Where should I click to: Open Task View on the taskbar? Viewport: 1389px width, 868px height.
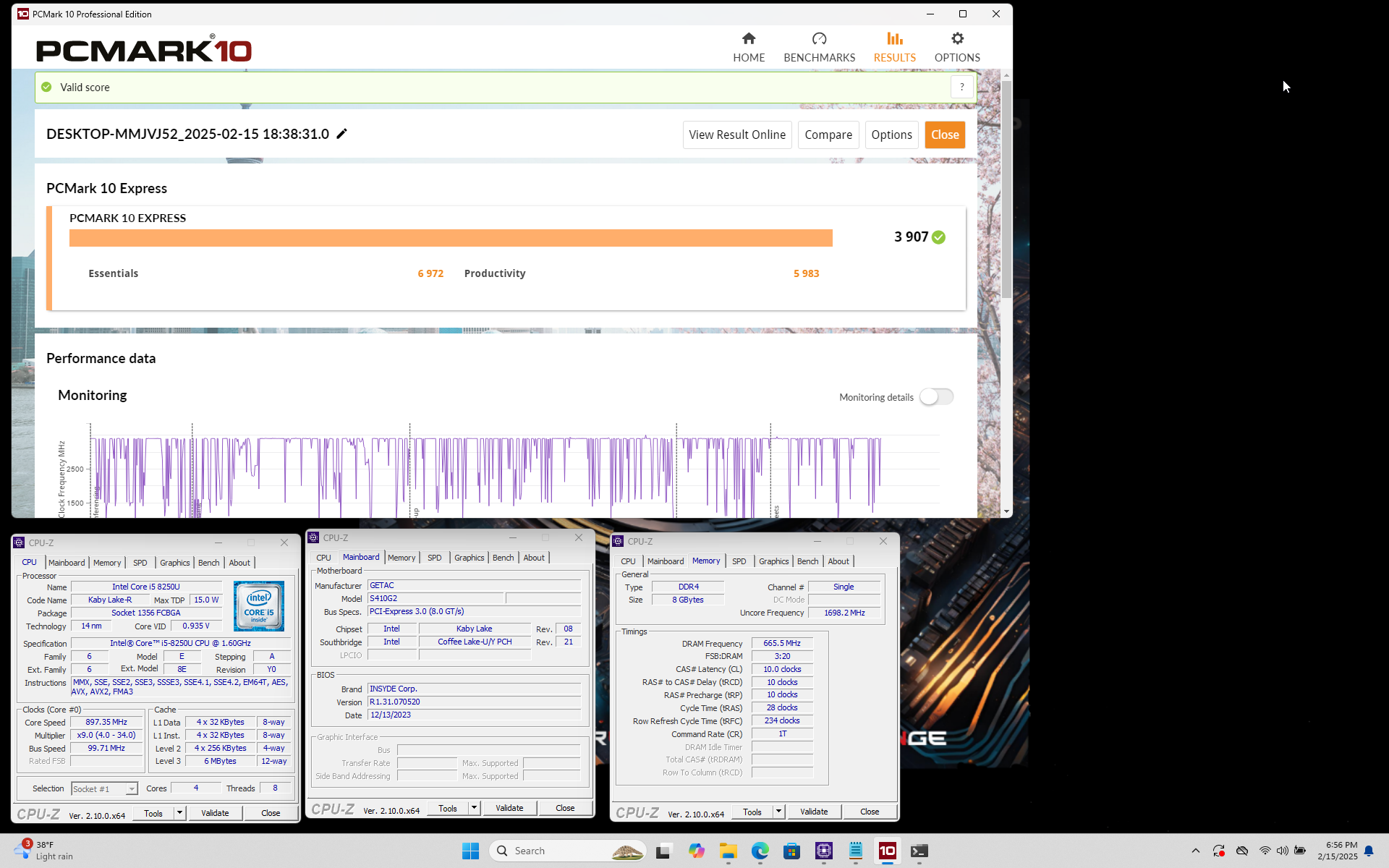click(663, 851)
